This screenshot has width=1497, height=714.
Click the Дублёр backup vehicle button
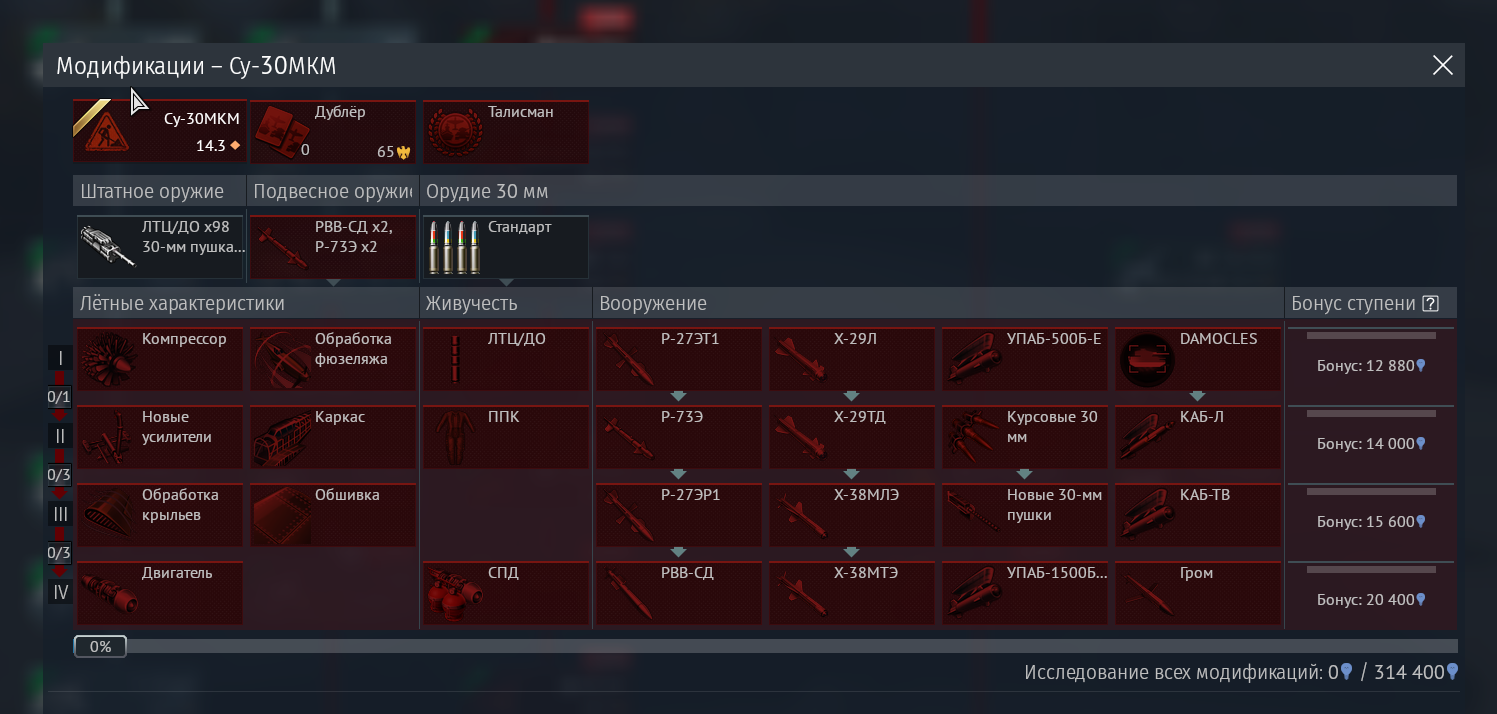tap(333, 131)
